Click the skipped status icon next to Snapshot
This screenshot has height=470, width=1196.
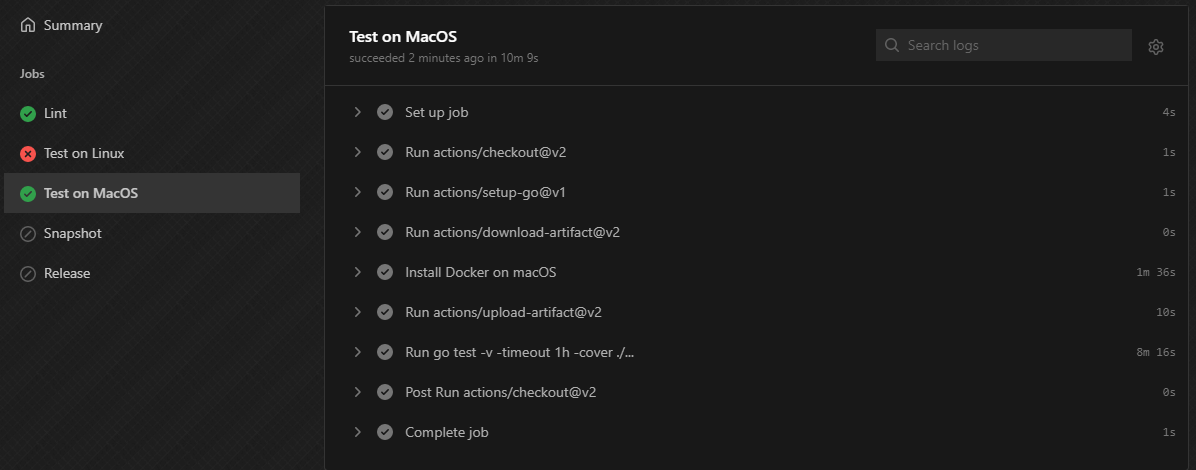(x=28, y=233)
